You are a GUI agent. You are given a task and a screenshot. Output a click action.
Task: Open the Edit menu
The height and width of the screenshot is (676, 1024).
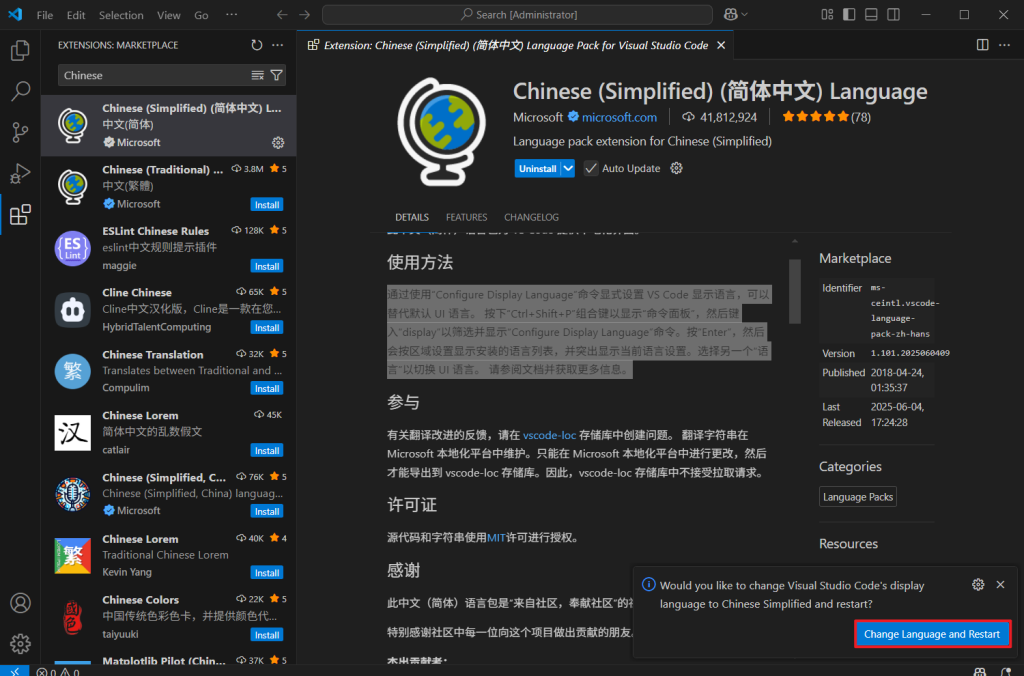click(x=76, y=15)
